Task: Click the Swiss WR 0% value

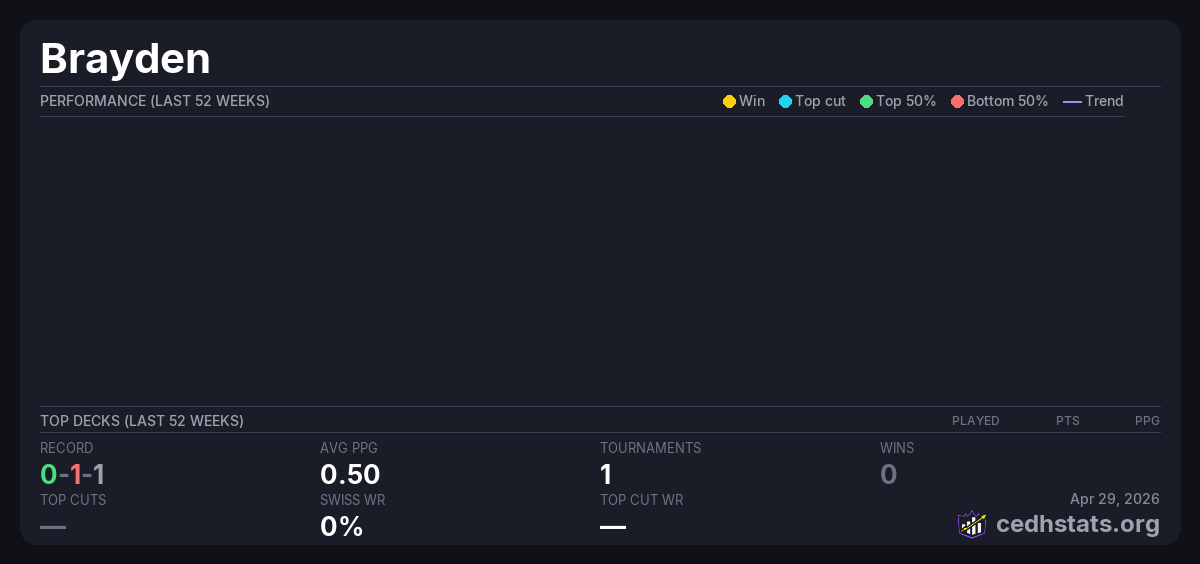Action: click(x=341, y=526)
